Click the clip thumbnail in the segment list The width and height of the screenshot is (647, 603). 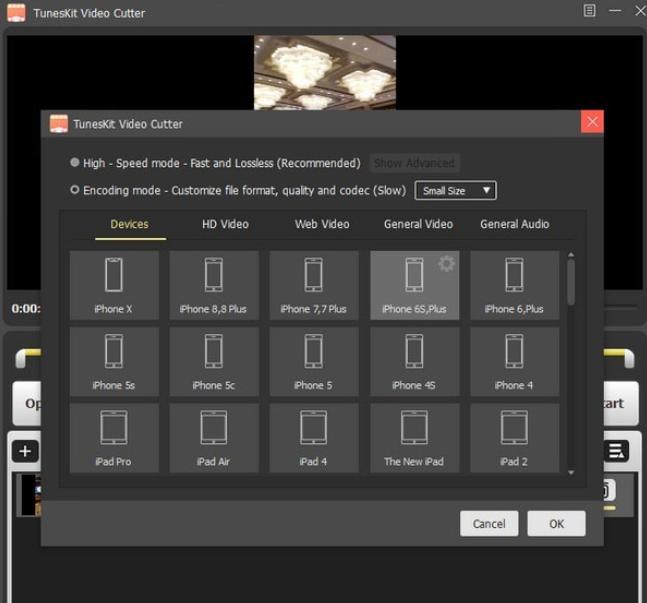(31, 495)
